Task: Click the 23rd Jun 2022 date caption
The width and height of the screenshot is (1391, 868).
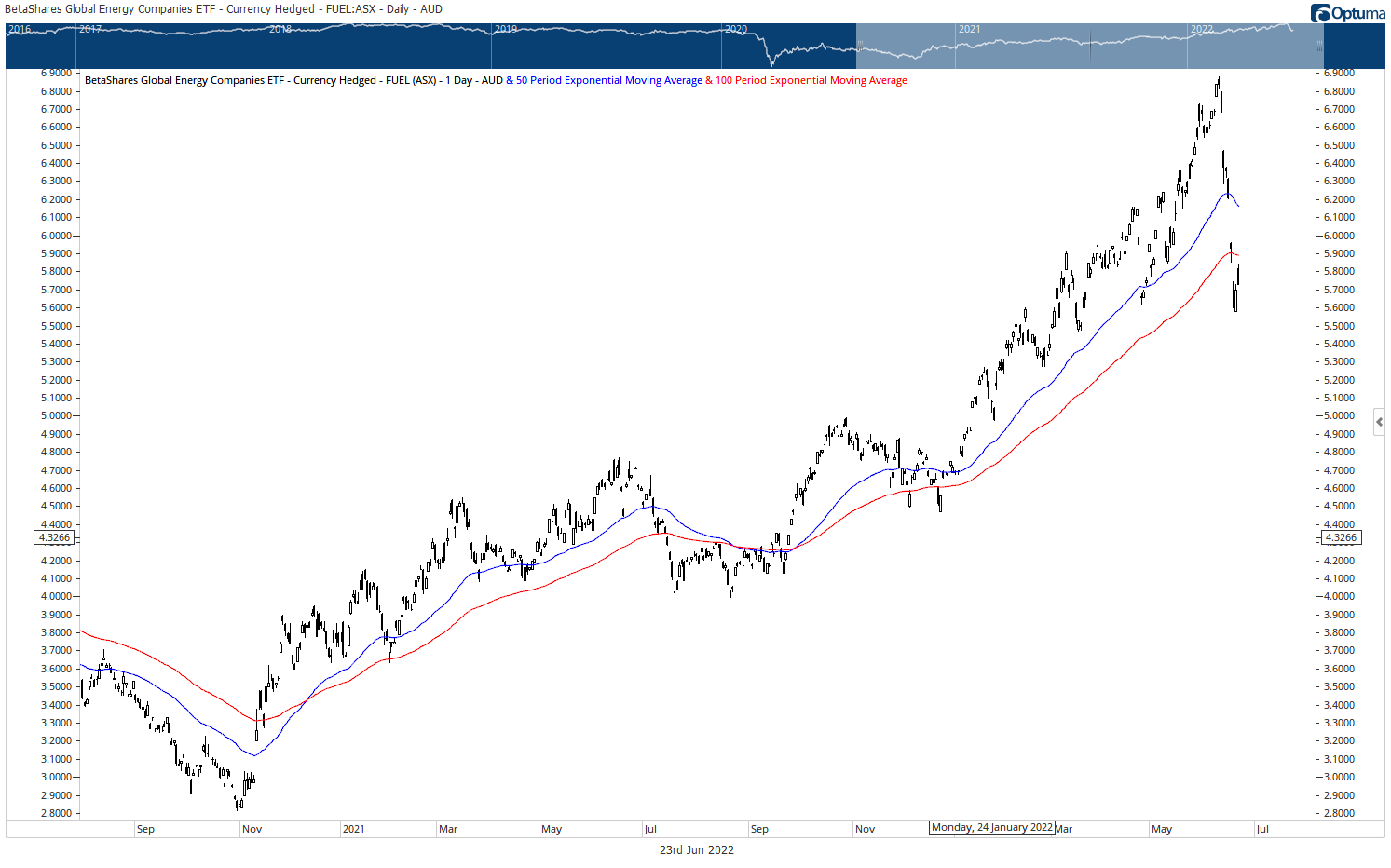Action: pos(696,849)
